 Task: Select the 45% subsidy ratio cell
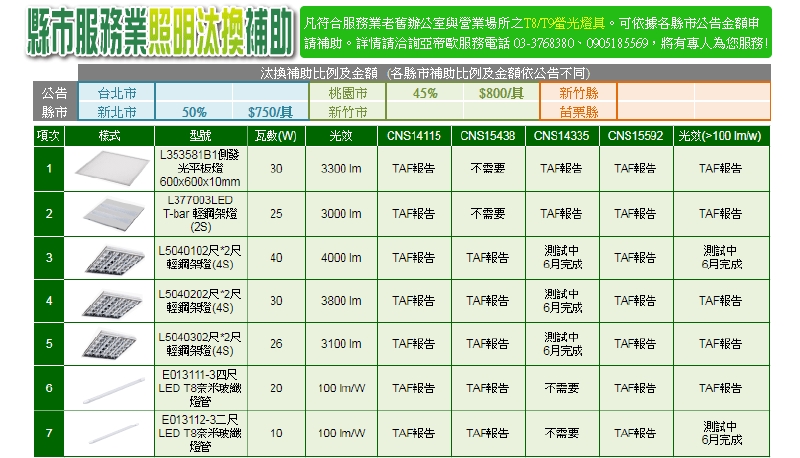425,92
